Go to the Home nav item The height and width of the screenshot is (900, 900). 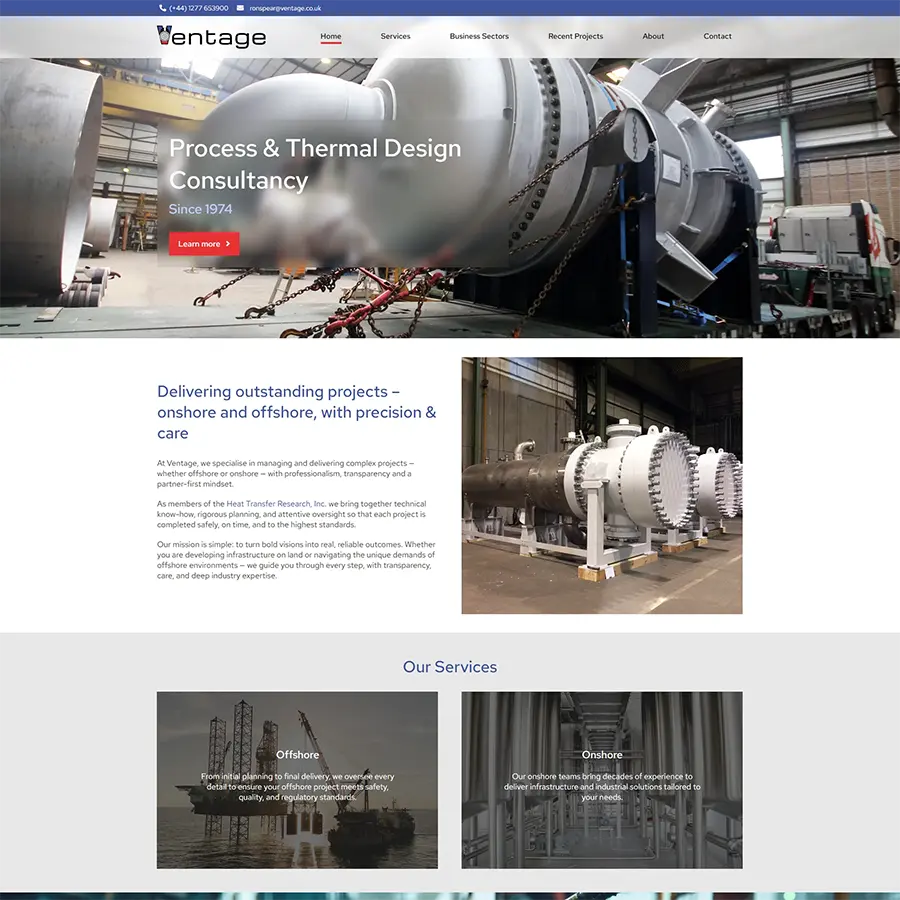click(x=331, y=36)
